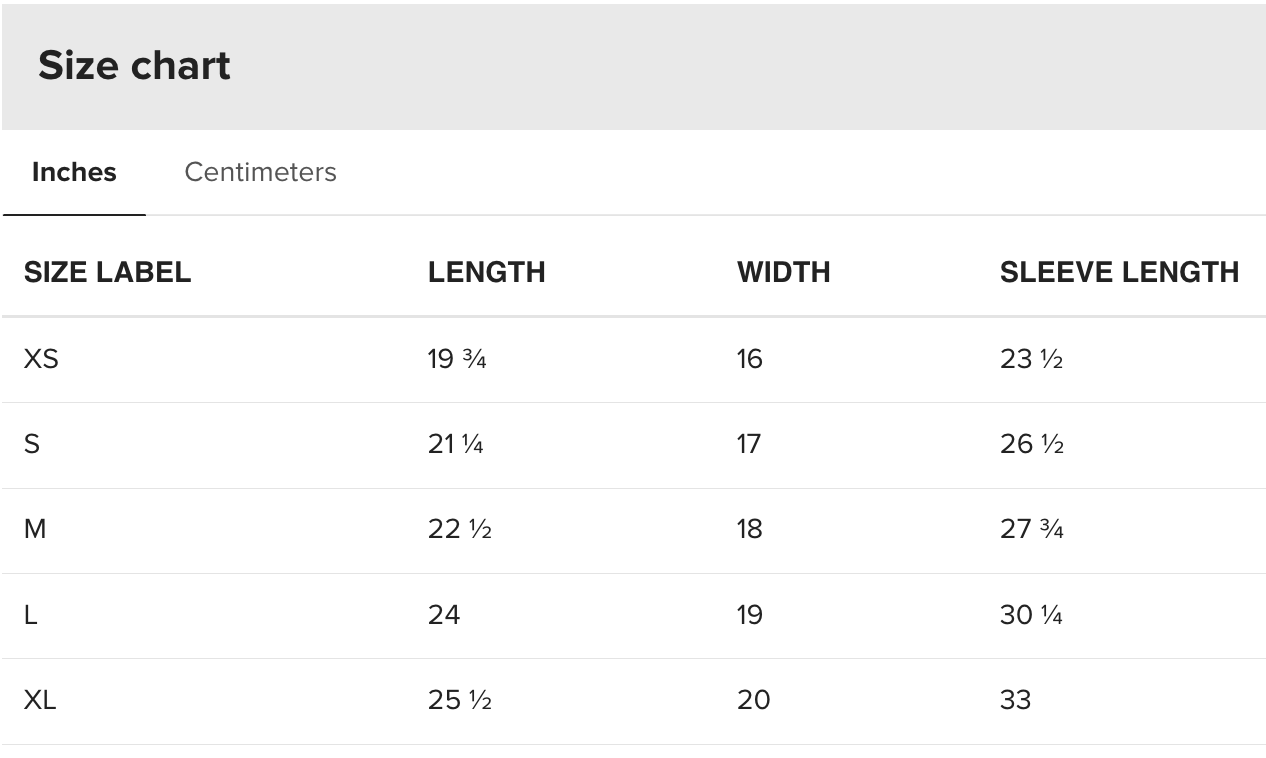Select the L size row label
This screenshot has width=1266, height=758.
tap(31, 615)
